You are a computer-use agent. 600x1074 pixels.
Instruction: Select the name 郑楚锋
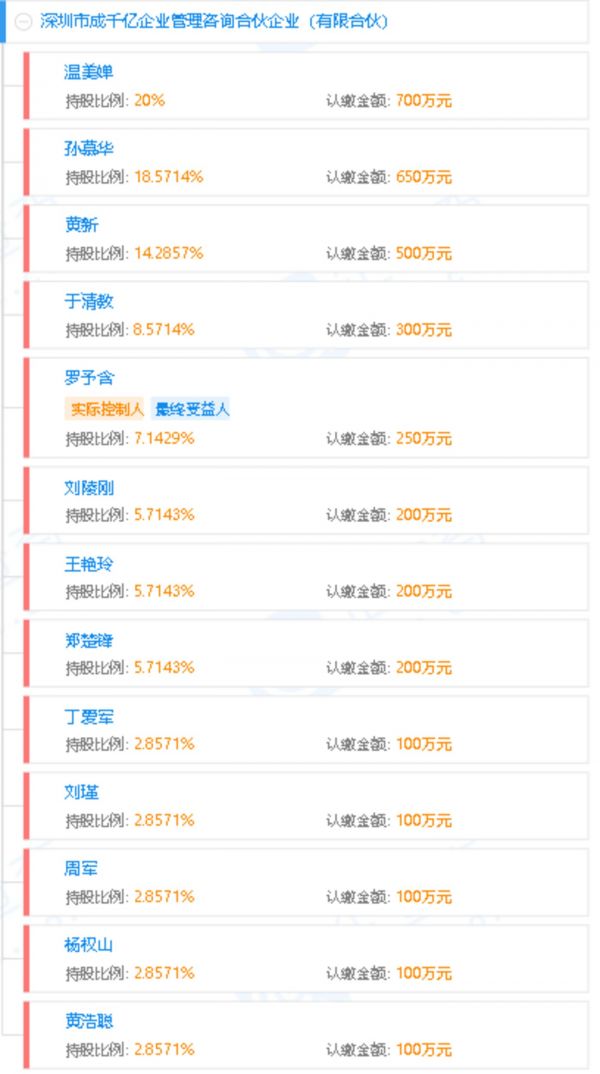coord(89,640)
